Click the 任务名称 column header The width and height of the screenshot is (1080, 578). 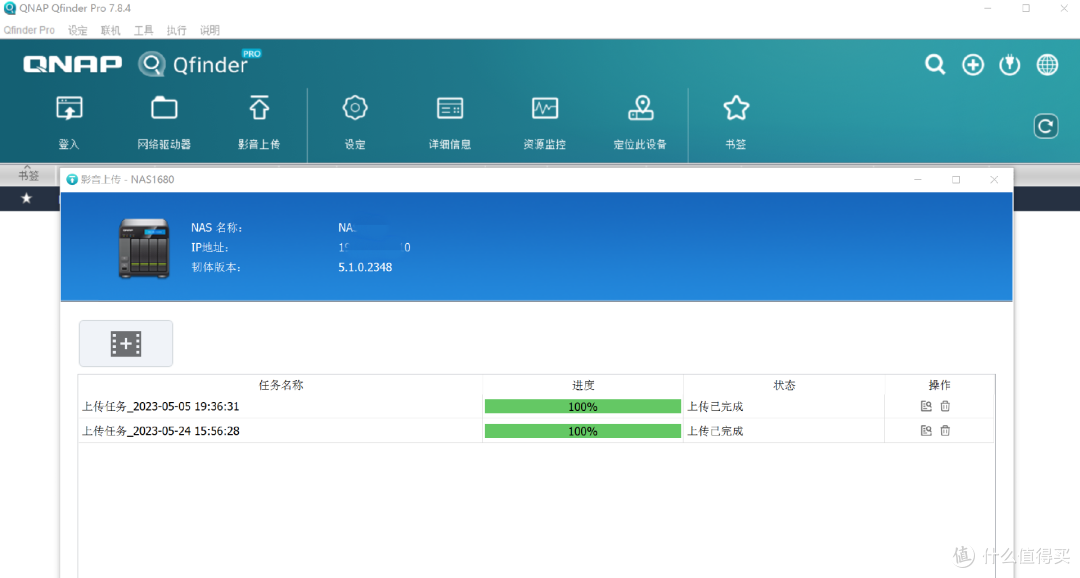[x=280, y=385]
